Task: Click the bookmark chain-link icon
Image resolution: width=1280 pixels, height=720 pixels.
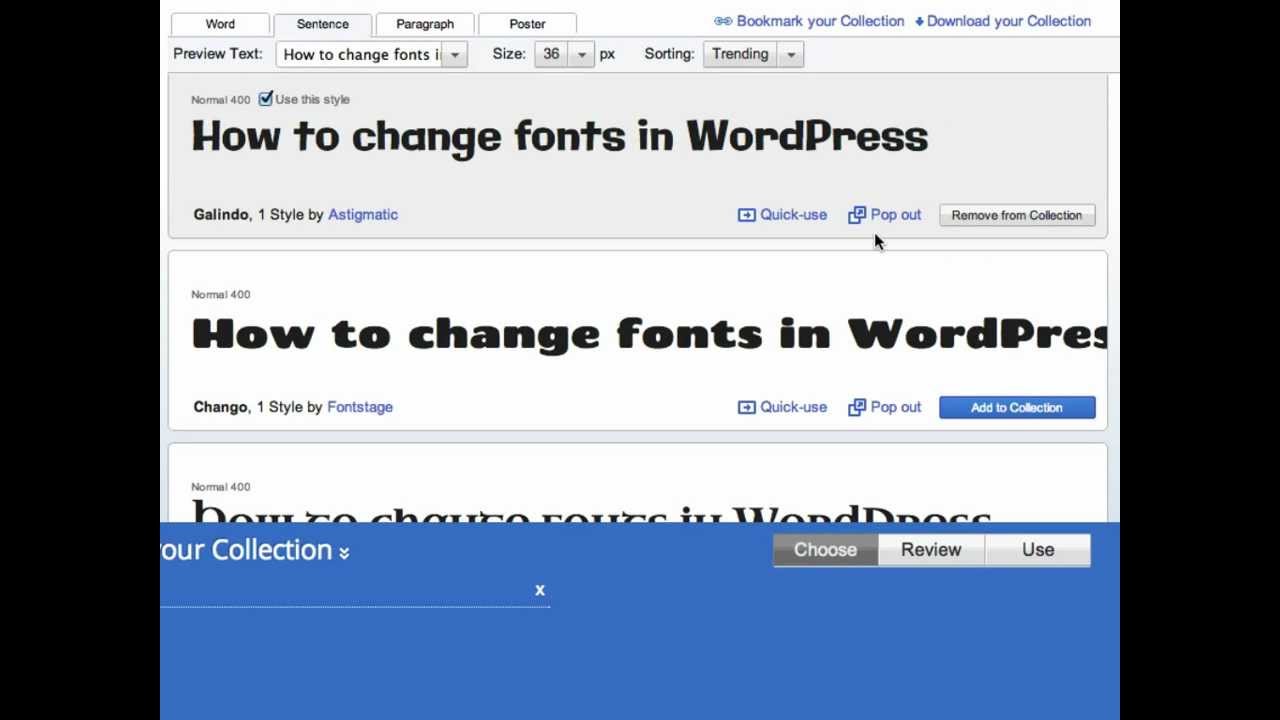Action: coord(723,21)
